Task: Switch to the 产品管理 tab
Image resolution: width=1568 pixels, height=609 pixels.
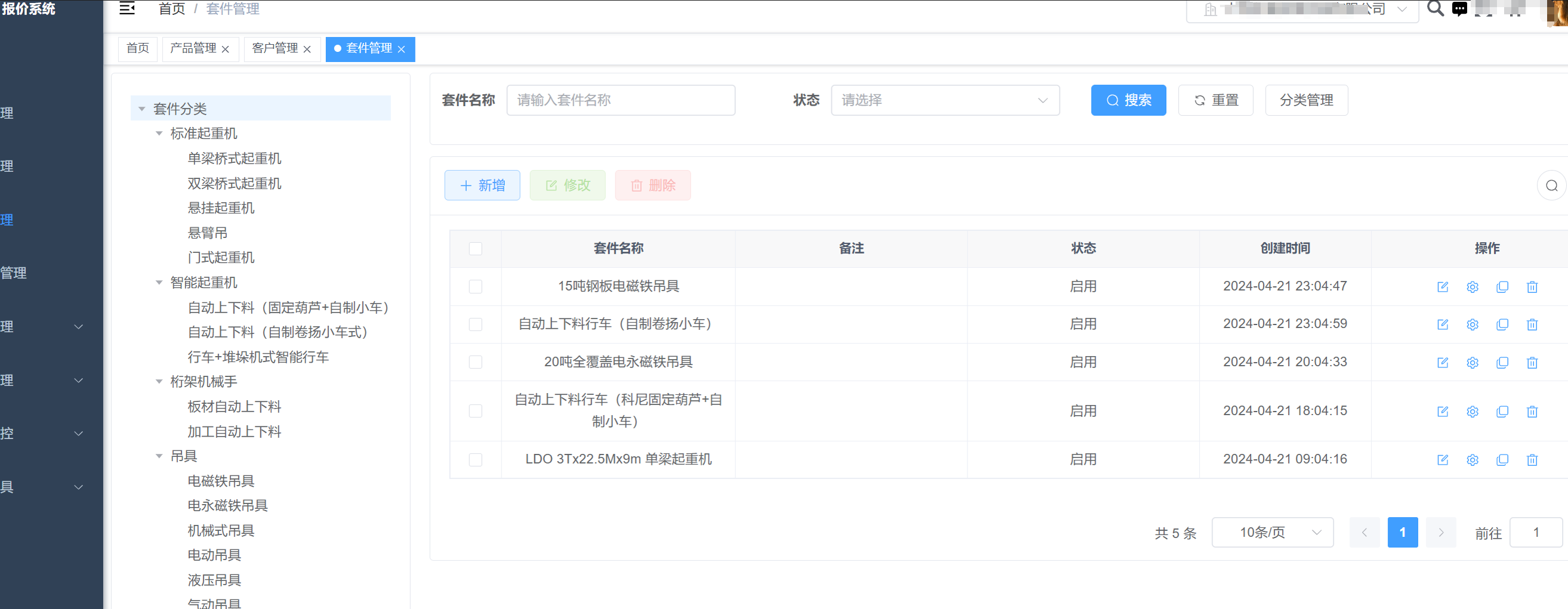Action: pyautogui.click(x=193, y=49)
